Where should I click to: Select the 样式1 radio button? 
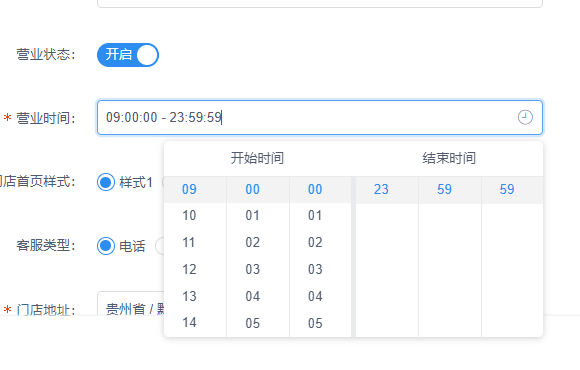coord(106,182)
